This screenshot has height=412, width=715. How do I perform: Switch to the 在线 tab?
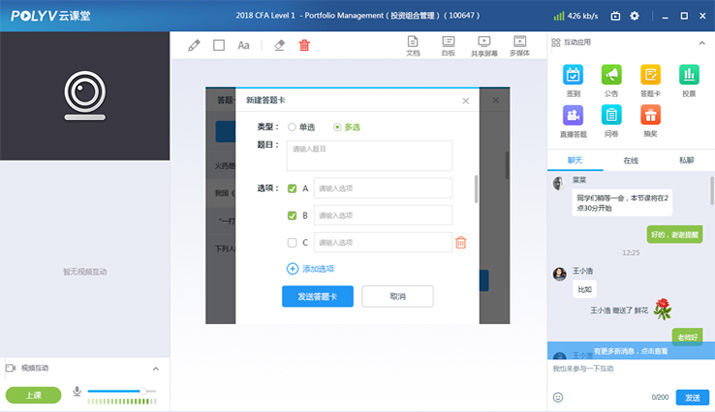631,160
